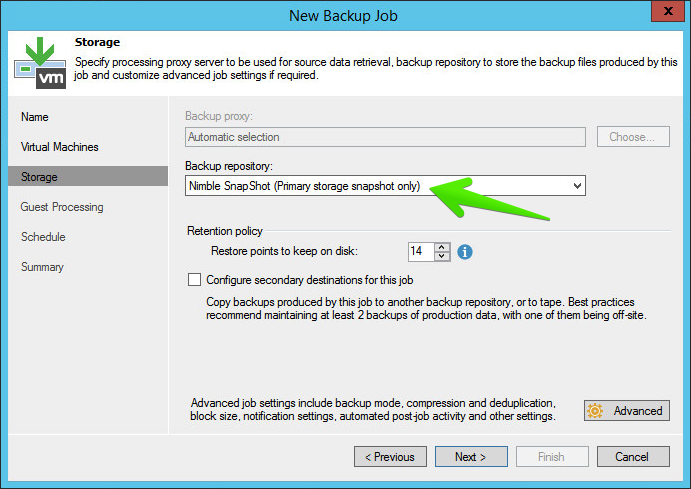Click the VM backup wizard icon

point(40,63)
